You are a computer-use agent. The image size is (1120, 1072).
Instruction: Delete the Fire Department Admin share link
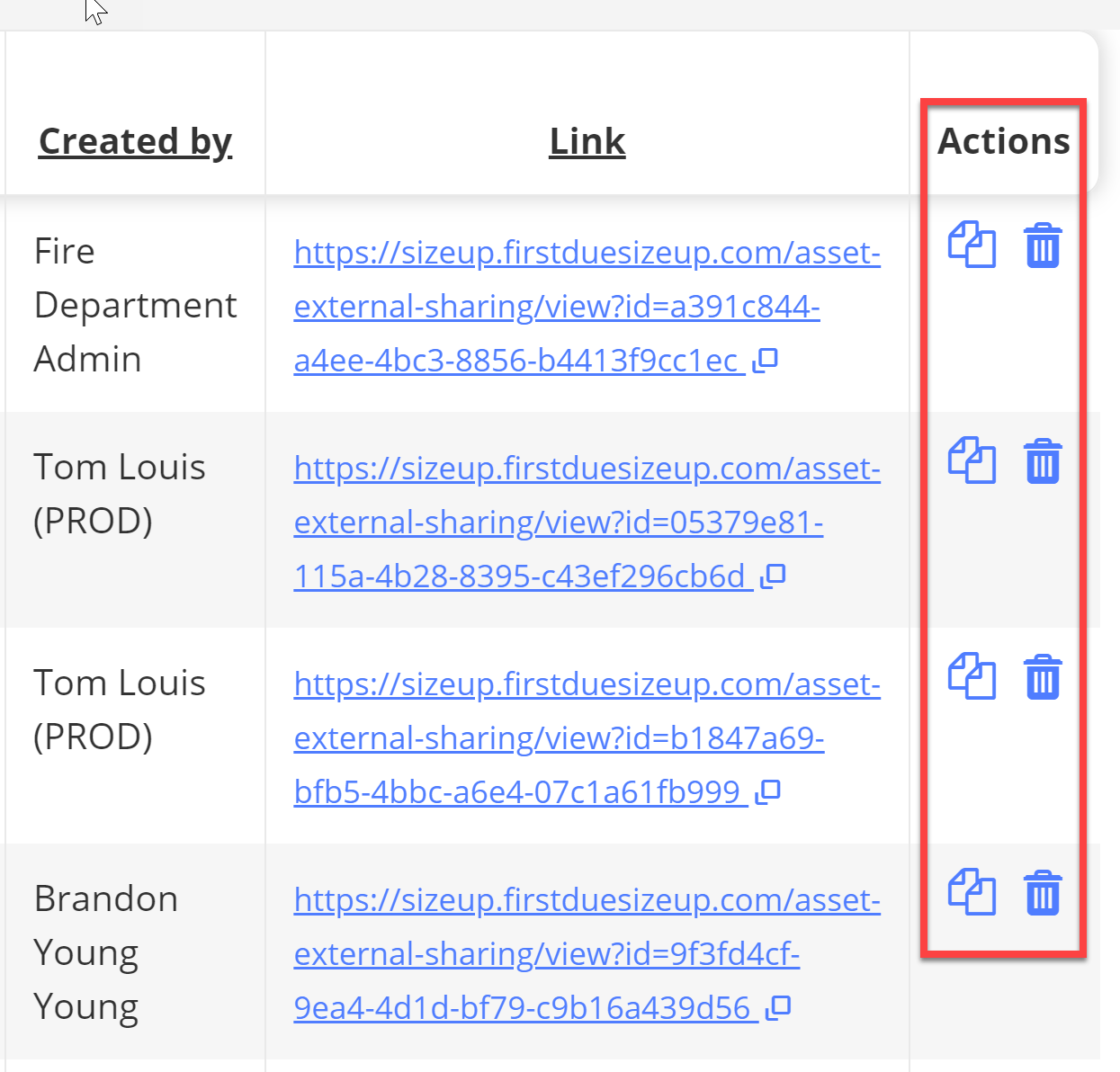1043,246
